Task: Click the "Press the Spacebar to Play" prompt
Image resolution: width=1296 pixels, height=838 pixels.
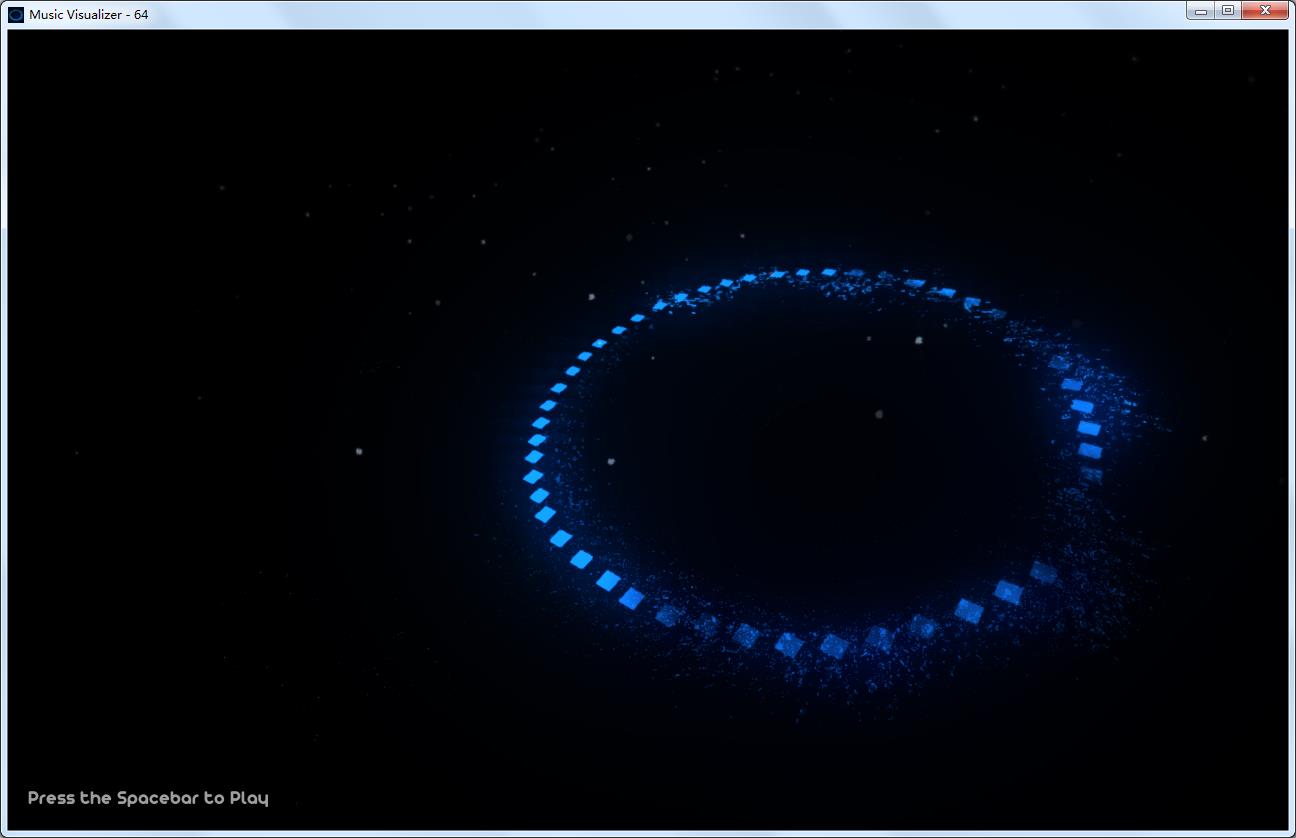Action: pos(148,798)
